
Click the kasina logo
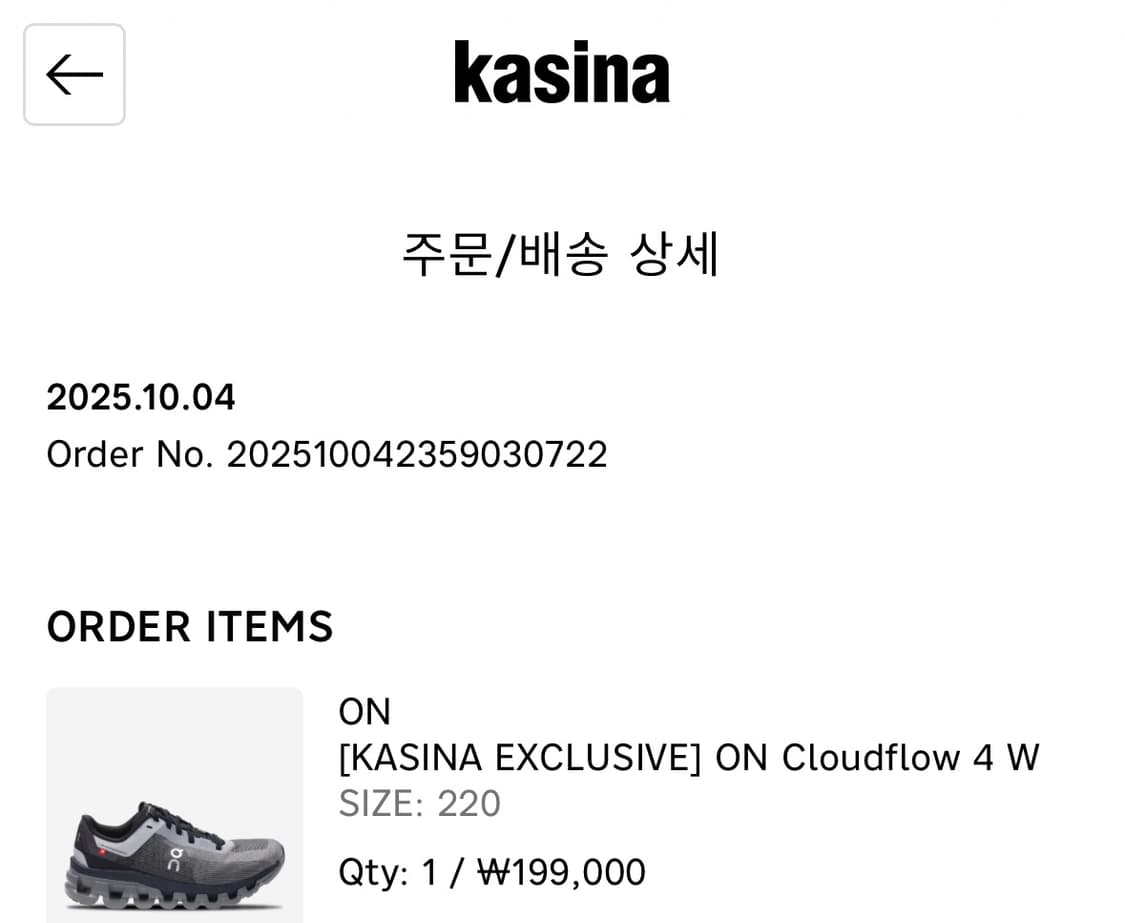561,73
